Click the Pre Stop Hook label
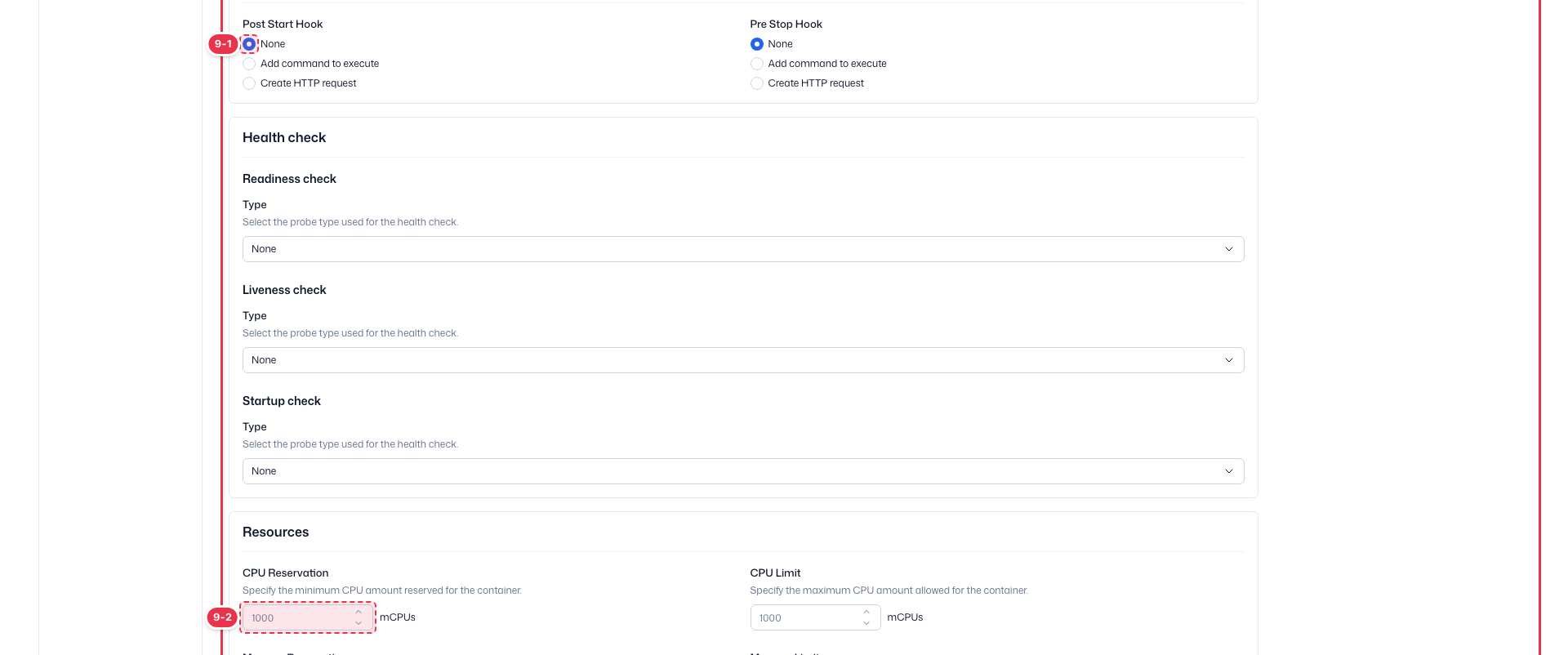 (786, 24)
